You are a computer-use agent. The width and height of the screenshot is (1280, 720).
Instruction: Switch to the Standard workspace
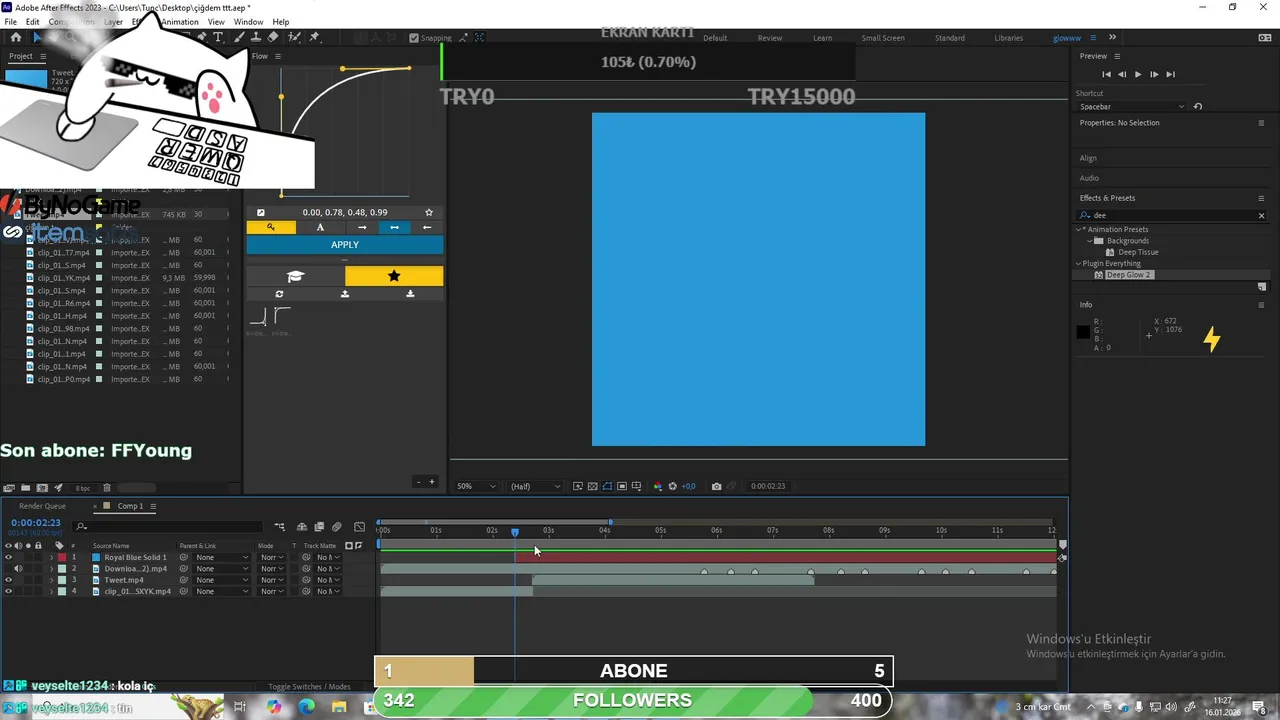950,38
